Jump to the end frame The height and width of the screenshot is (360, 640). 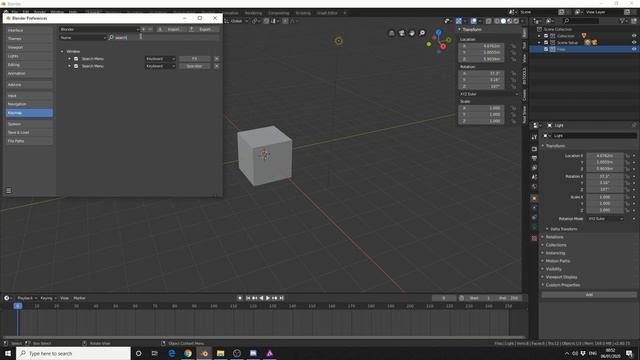(x=281, y=298)
